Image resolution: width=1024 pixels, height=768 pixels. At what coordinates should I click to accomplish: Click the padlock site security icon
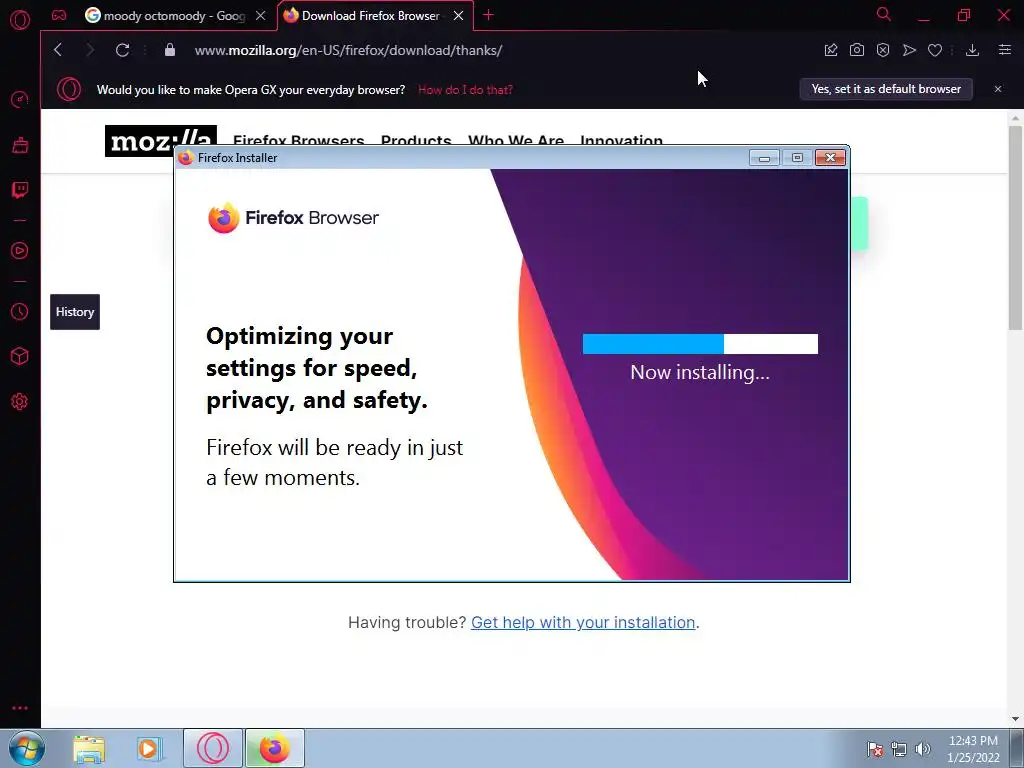pos(170,50)
